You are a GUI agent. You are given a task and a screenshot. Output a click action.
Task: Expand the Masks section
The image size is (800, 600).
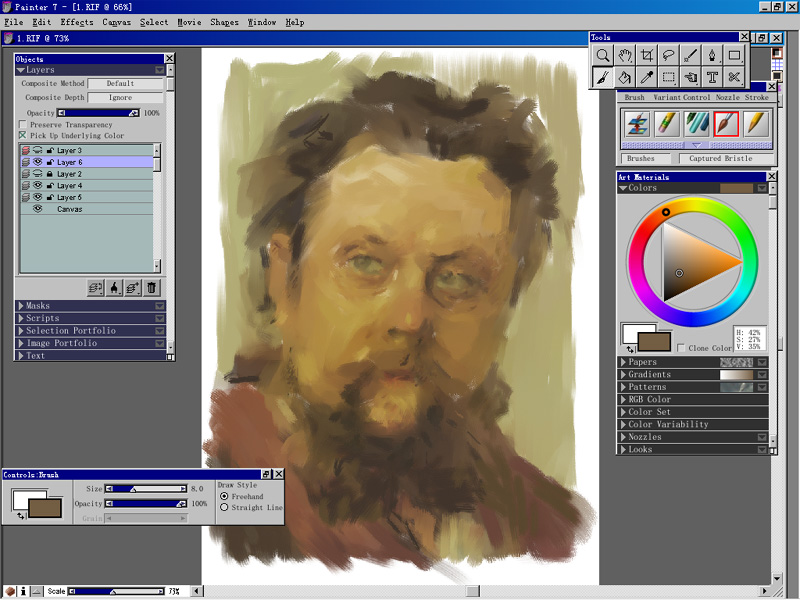point(21,306)
